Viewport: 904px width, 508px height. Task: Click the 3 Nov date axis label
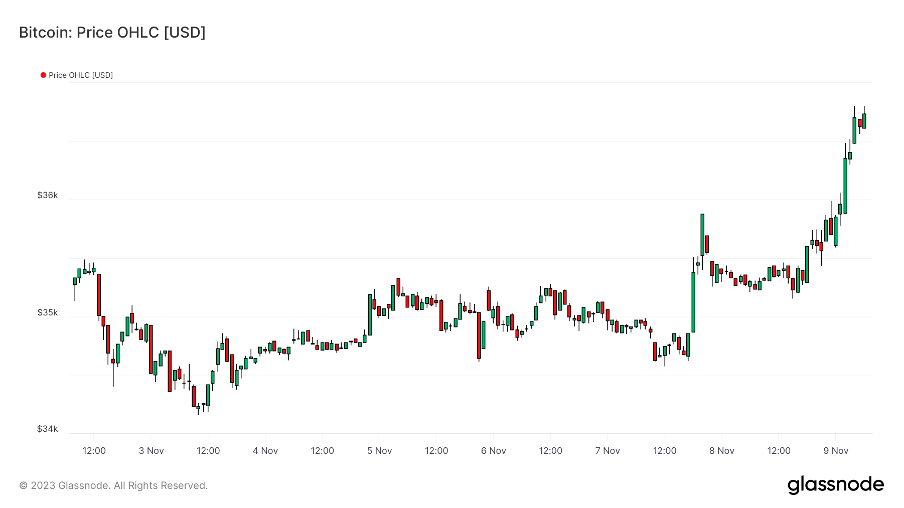(151, 451)
